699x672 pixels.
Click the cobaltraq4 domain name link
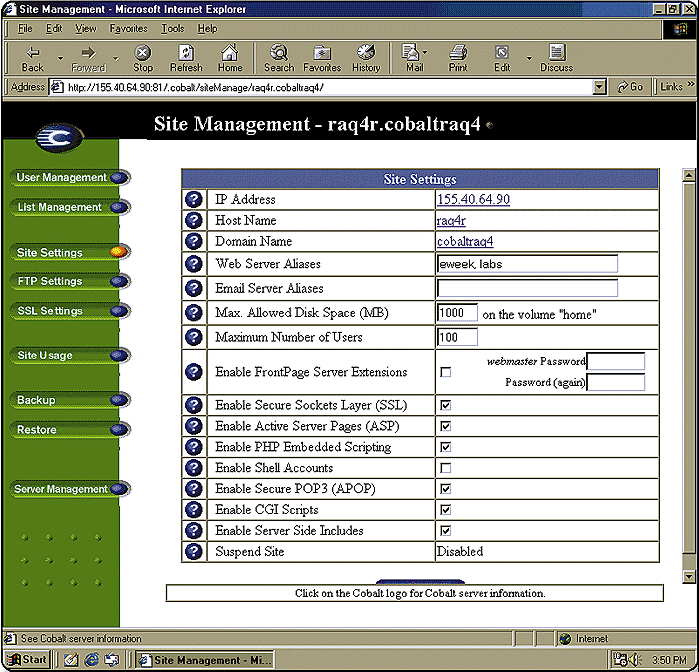pyautogui.click(x=465, y=241)
